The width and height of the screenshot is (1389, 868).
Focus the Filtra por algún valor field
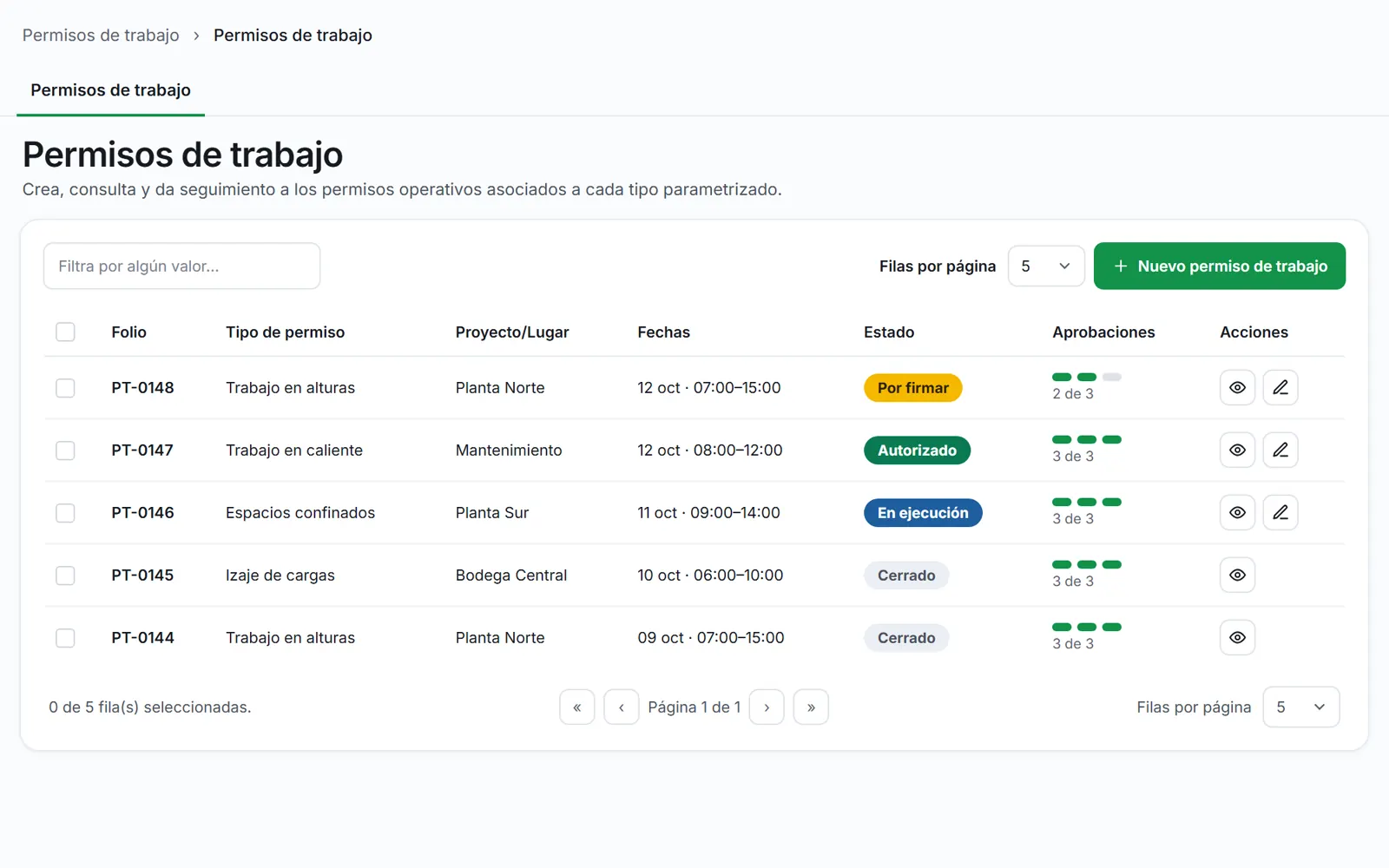(x=182, y=266)
